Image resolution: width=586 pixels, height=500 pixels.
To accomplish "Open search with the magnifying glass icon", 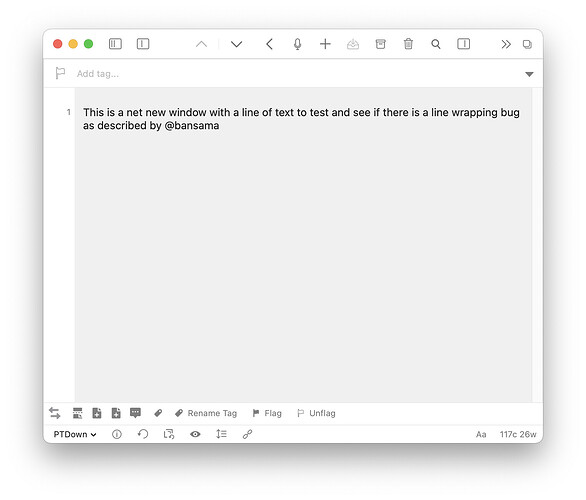I will pos(436,44).
